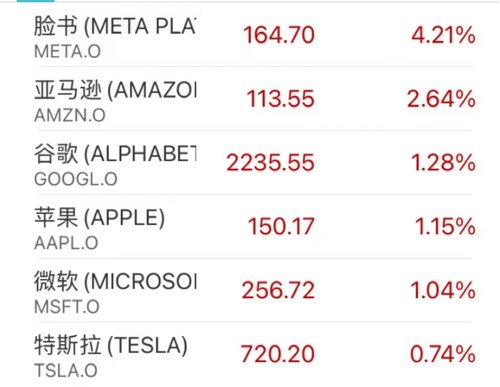Open the Meta Platforms stock row
Viewport: 500px width, 387px height.
[253, 35]
